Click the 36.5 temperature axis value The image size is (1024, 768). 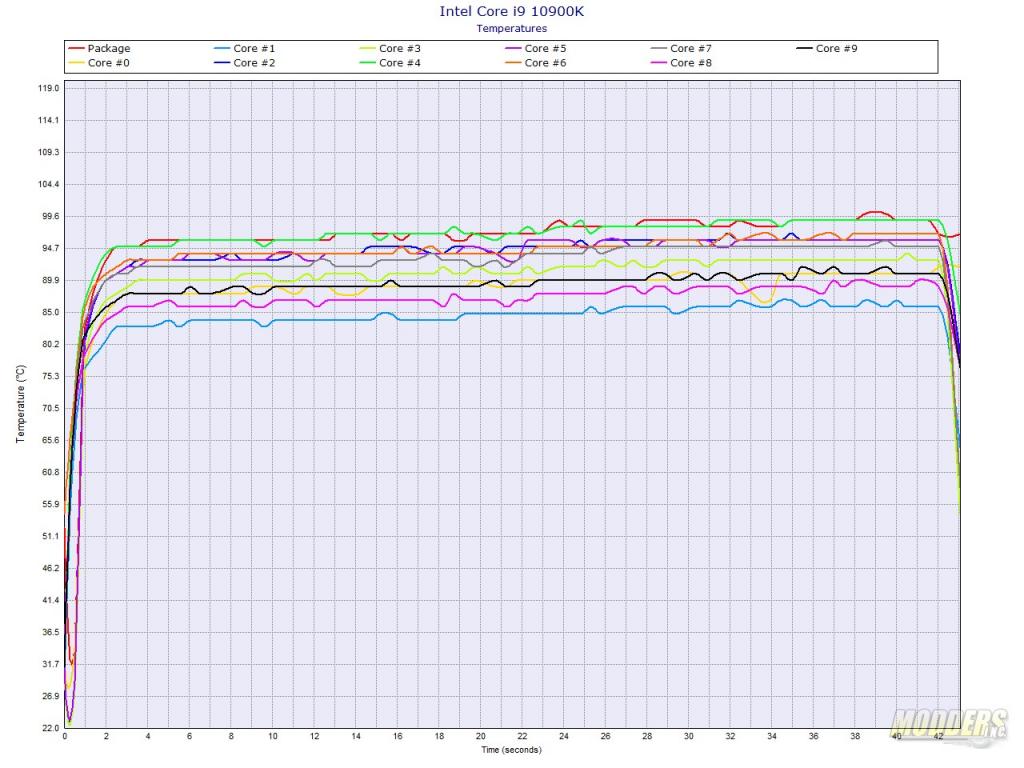50,632
